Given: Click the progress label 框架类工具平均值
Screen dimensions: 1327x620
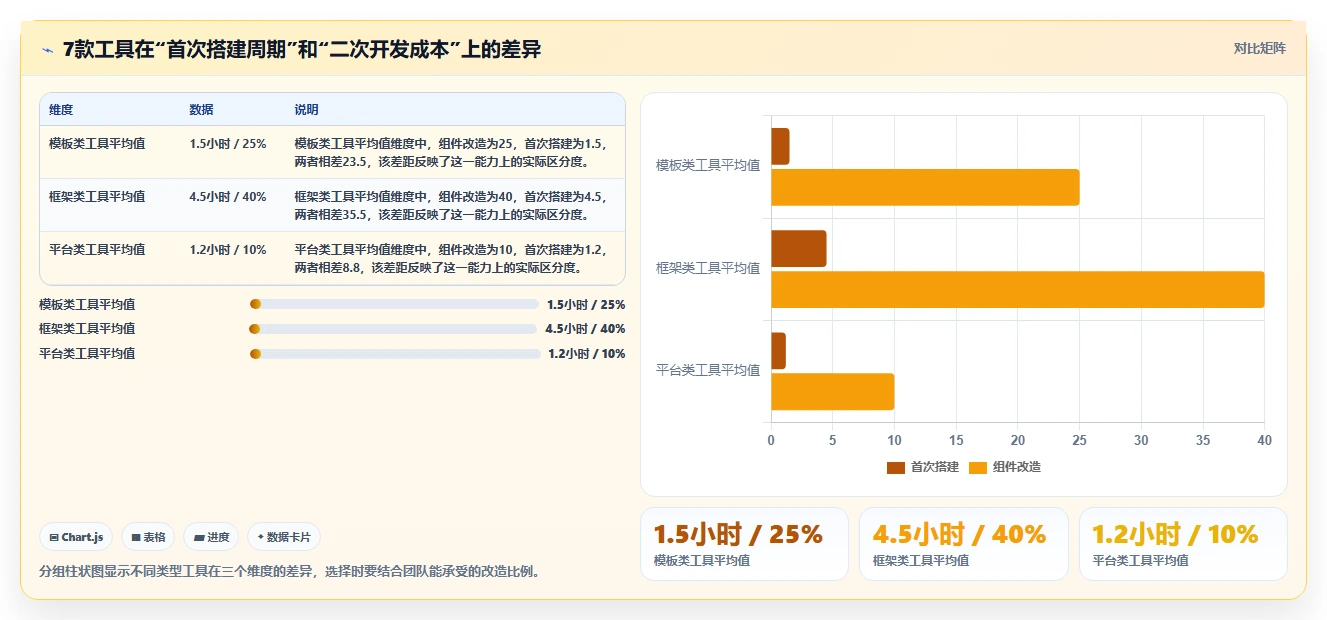Looking at the screenshot, I should coord(87,329).
